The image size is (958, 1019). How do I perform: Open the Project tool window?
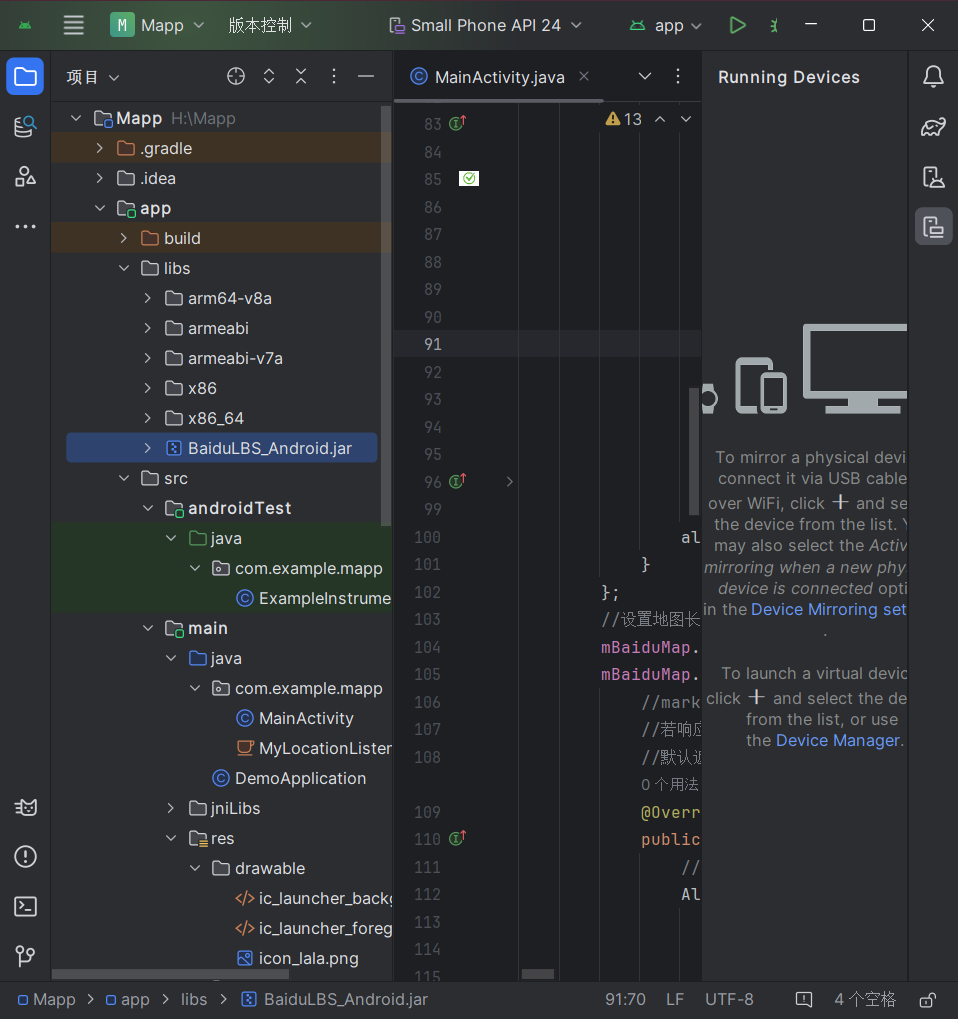[25, 77]
